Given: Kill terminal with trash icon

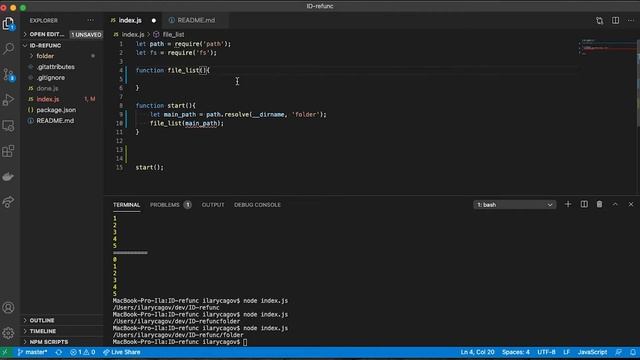Looking at the screenshot, I should point(599,204).
